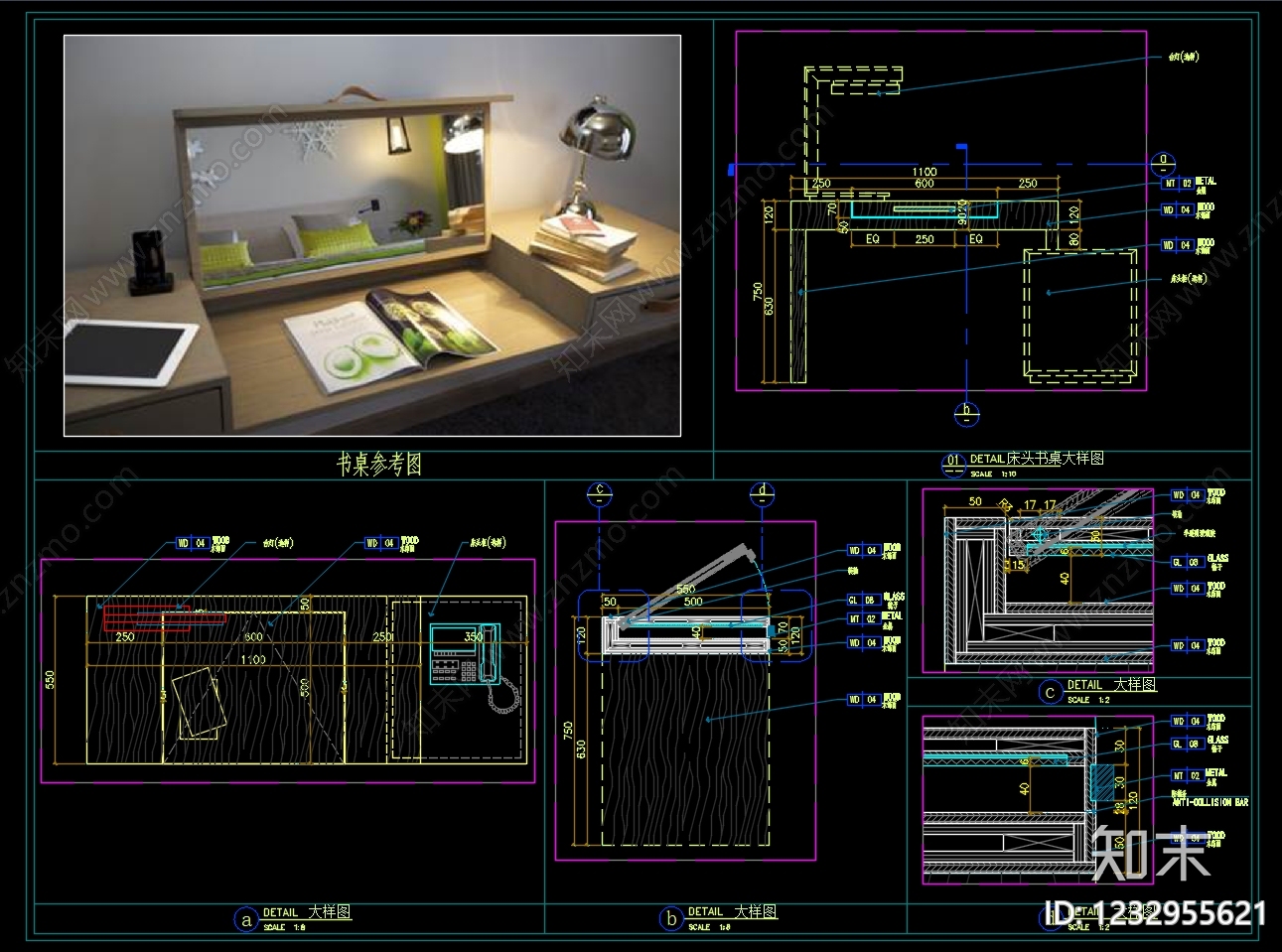
Task: Select the 1100 dimension text in top detail
Action: (925, 172)
